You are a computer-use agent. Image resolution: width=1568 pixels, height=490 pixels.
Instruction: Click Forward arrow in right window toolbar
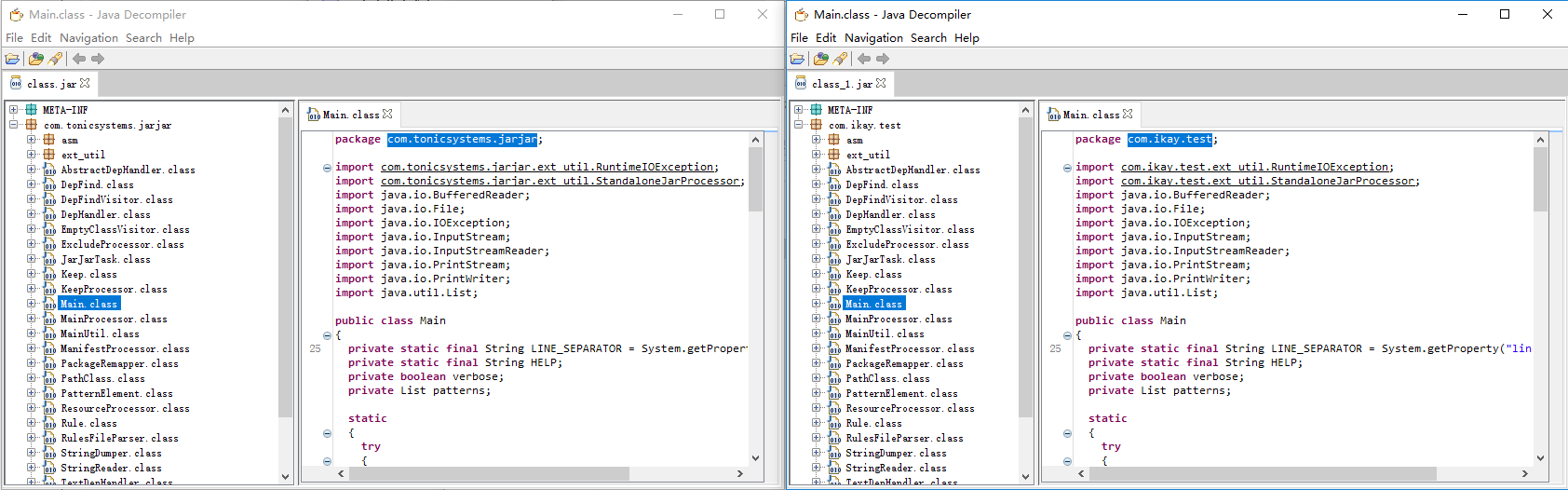coord(883,59)
